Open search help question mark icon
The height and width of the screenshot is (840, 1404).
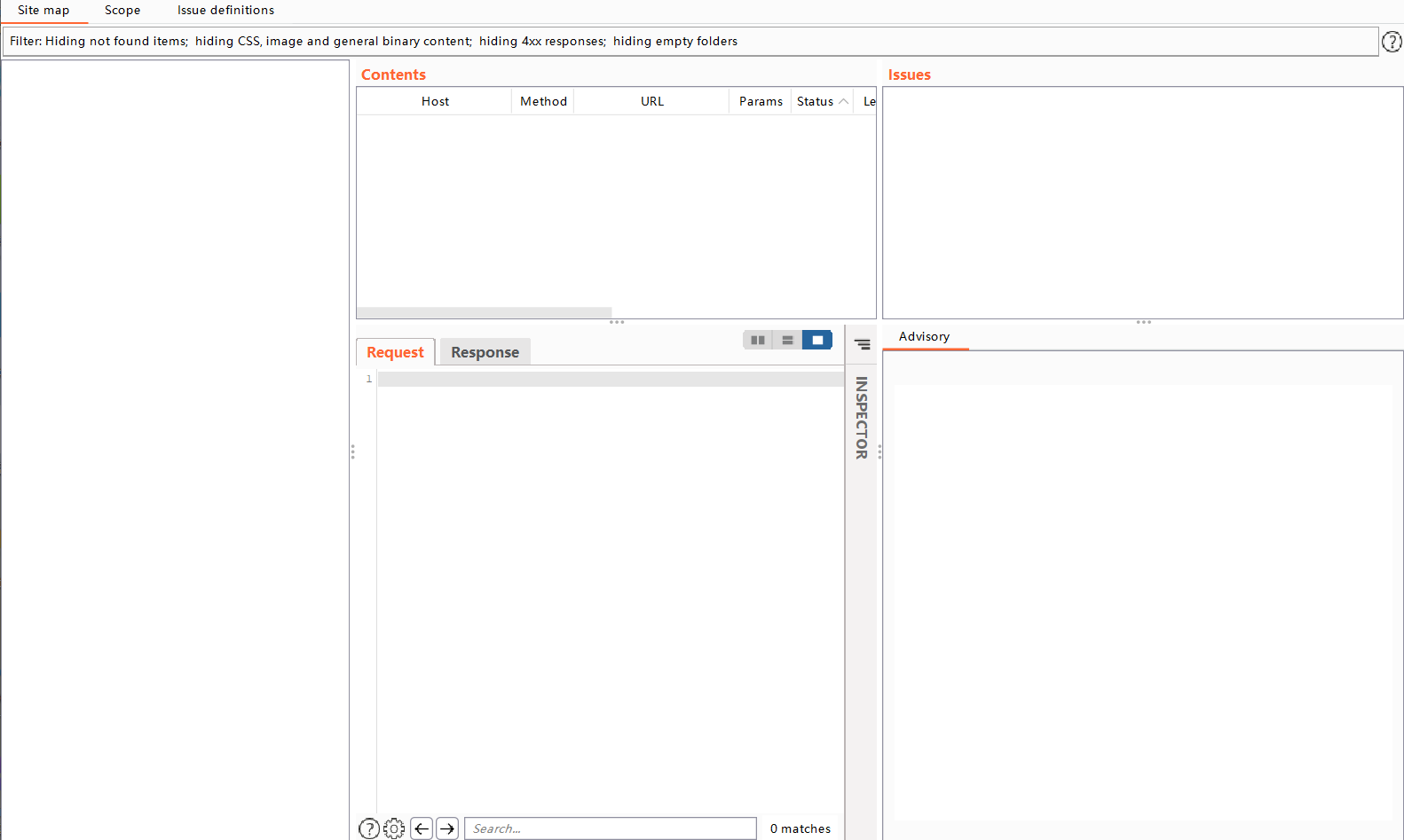pos(369,828)
